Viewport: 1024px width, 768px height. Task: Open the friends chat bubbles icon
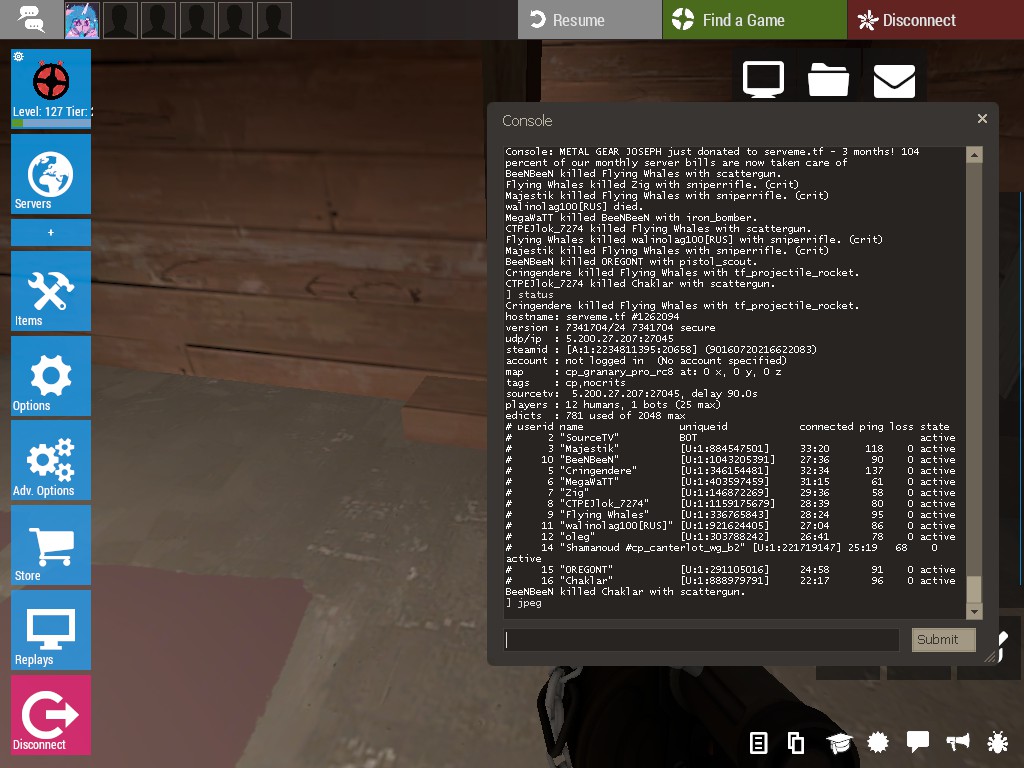pyautogui.click(x=32, y=20)
